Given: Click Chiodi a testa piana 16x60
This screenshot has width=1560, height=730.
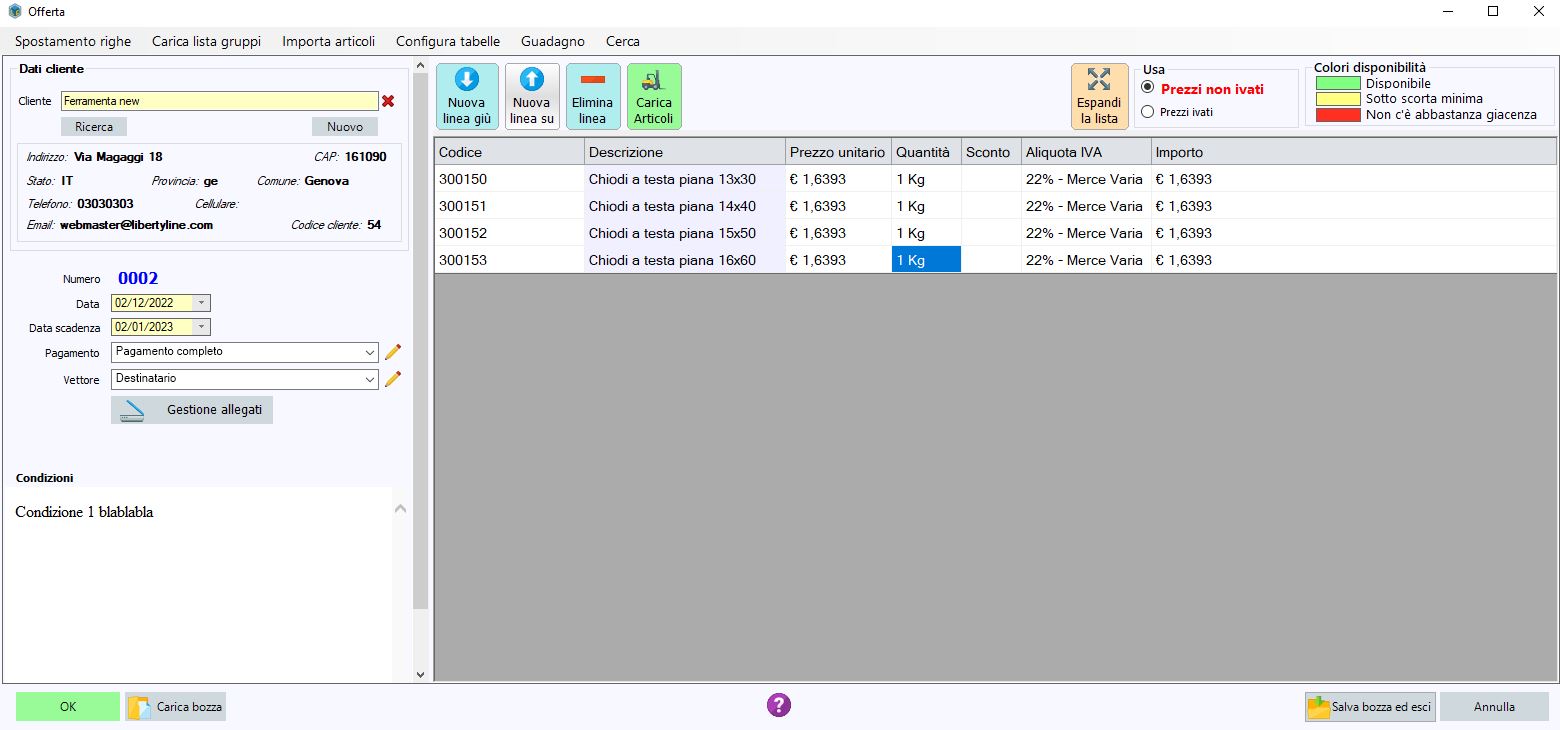Looking at the screenshot, I should click(x=685, y=260).
